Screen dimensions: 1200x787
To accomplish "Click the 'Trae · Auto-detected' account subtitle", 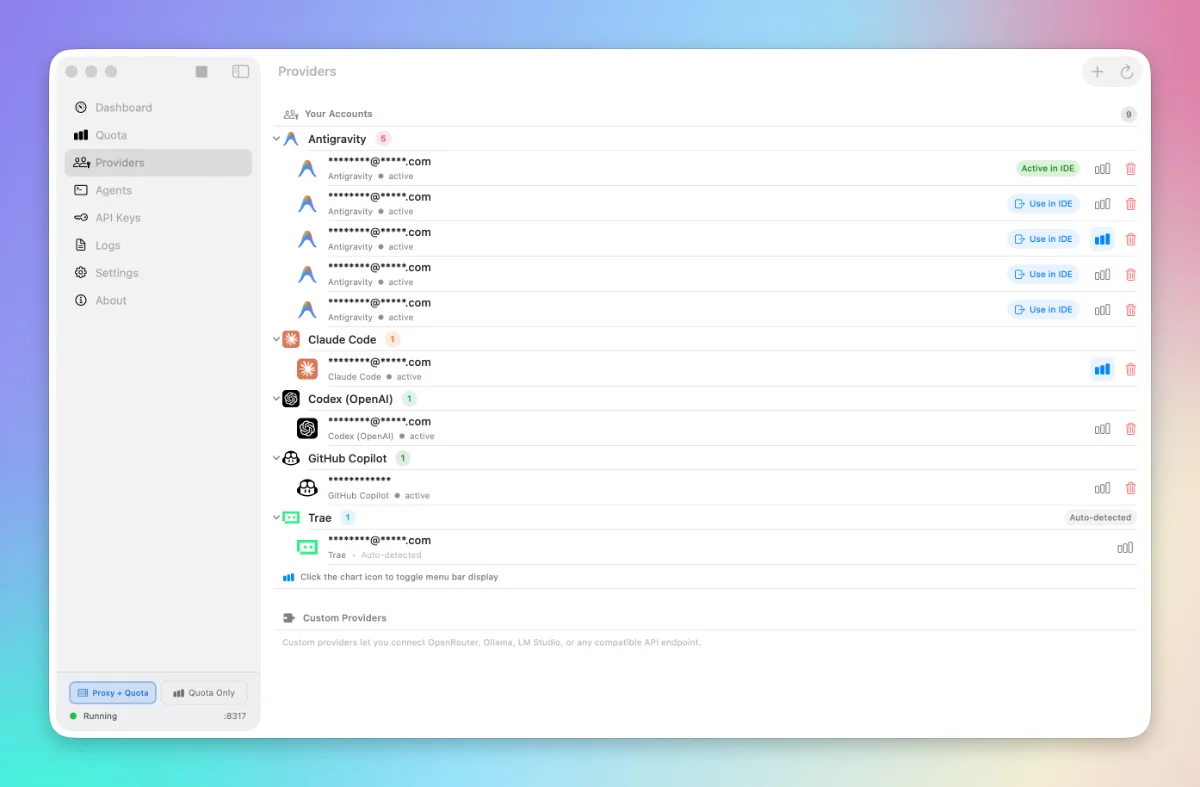I will 375,555.
